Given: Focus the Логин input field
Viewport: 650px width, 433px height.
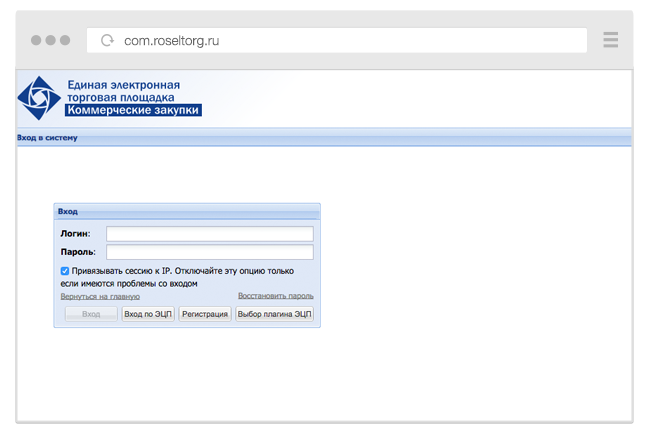Looking at the screenshot, I should click(210, 234).
